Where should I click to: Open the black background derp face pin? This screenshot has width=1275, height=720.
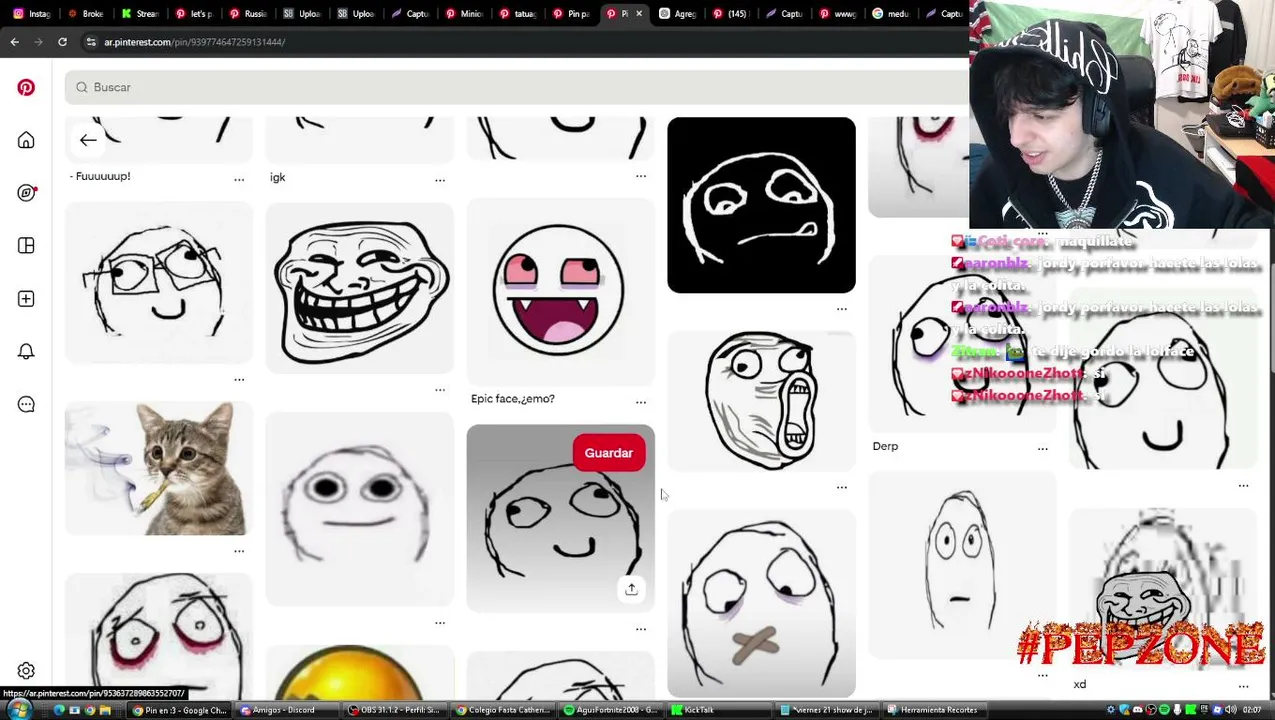pos(761,205)
